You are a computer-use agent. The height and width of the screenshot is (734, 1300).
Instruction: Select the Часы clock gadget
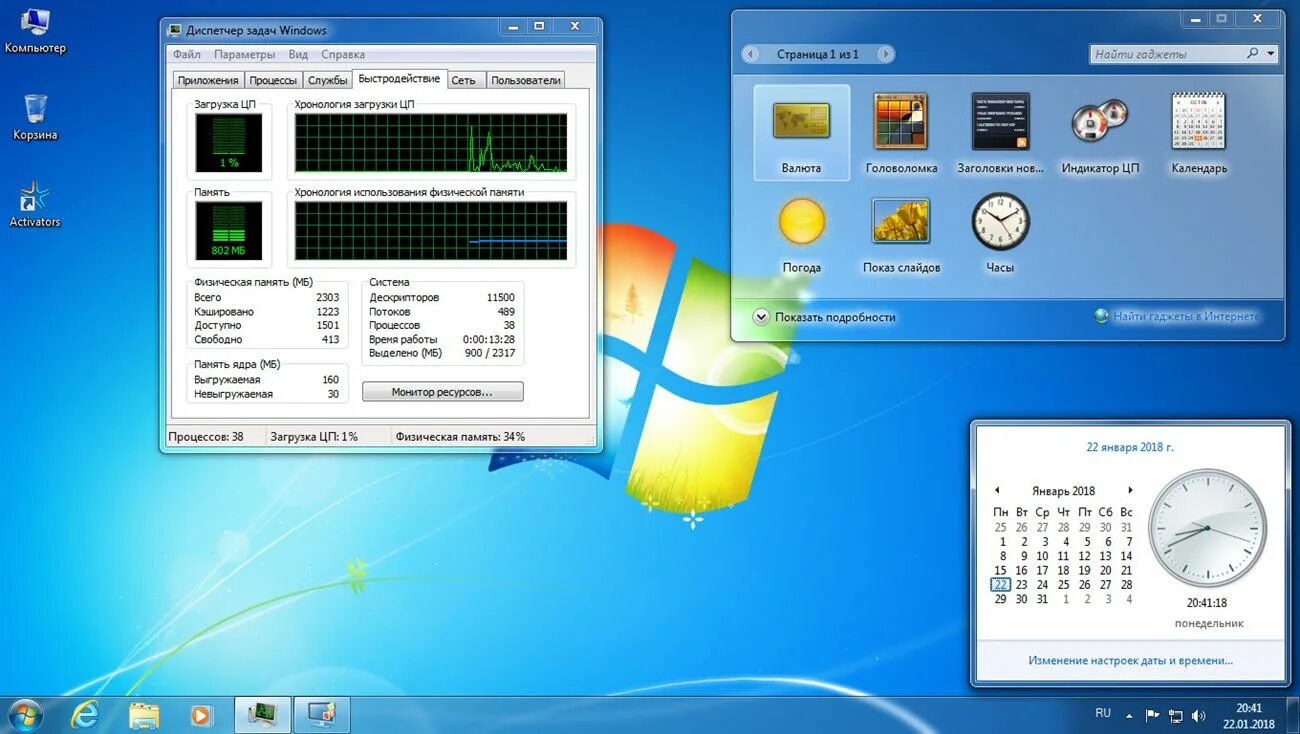coord(1000,232)
